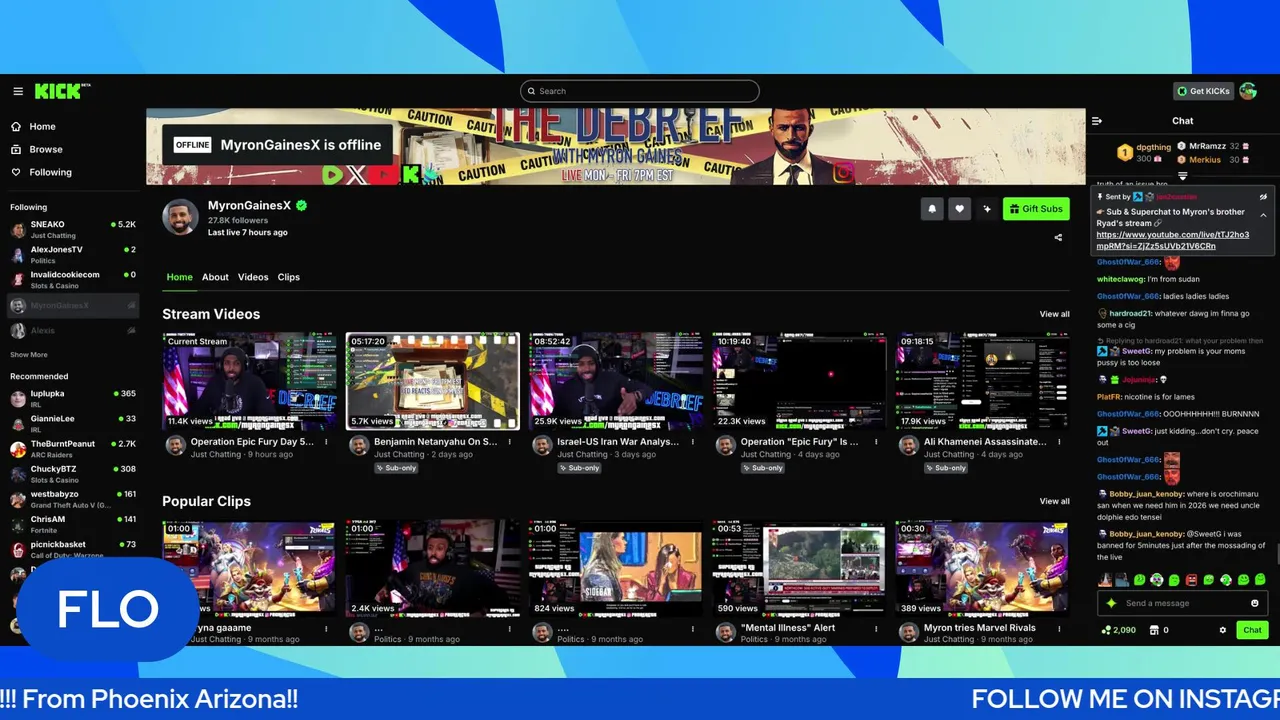The height and width of the screenshot is (720, 1280).
Task: Click the Gift Subs button
Action: pyautogui.click(x=1036, y=209)
